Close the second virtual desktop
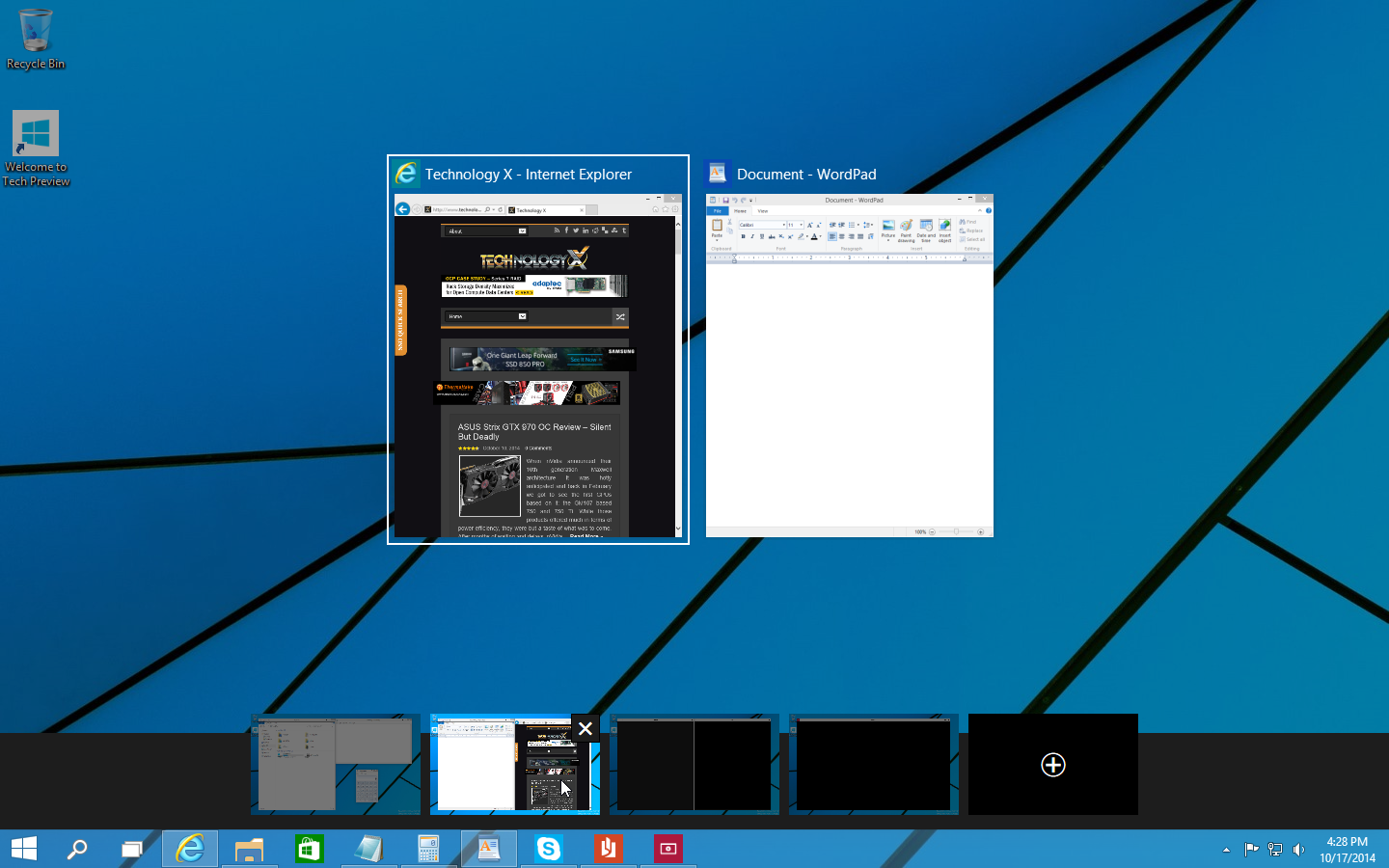This screenshot has width=1389, height=868. (x=586, y=728)
